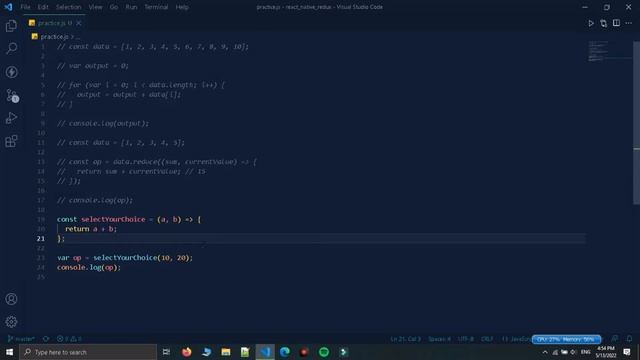The height and width of the screenshot is (360, 640).
Task: Show hidden system tray icons
Action: (x=545, y=352)
